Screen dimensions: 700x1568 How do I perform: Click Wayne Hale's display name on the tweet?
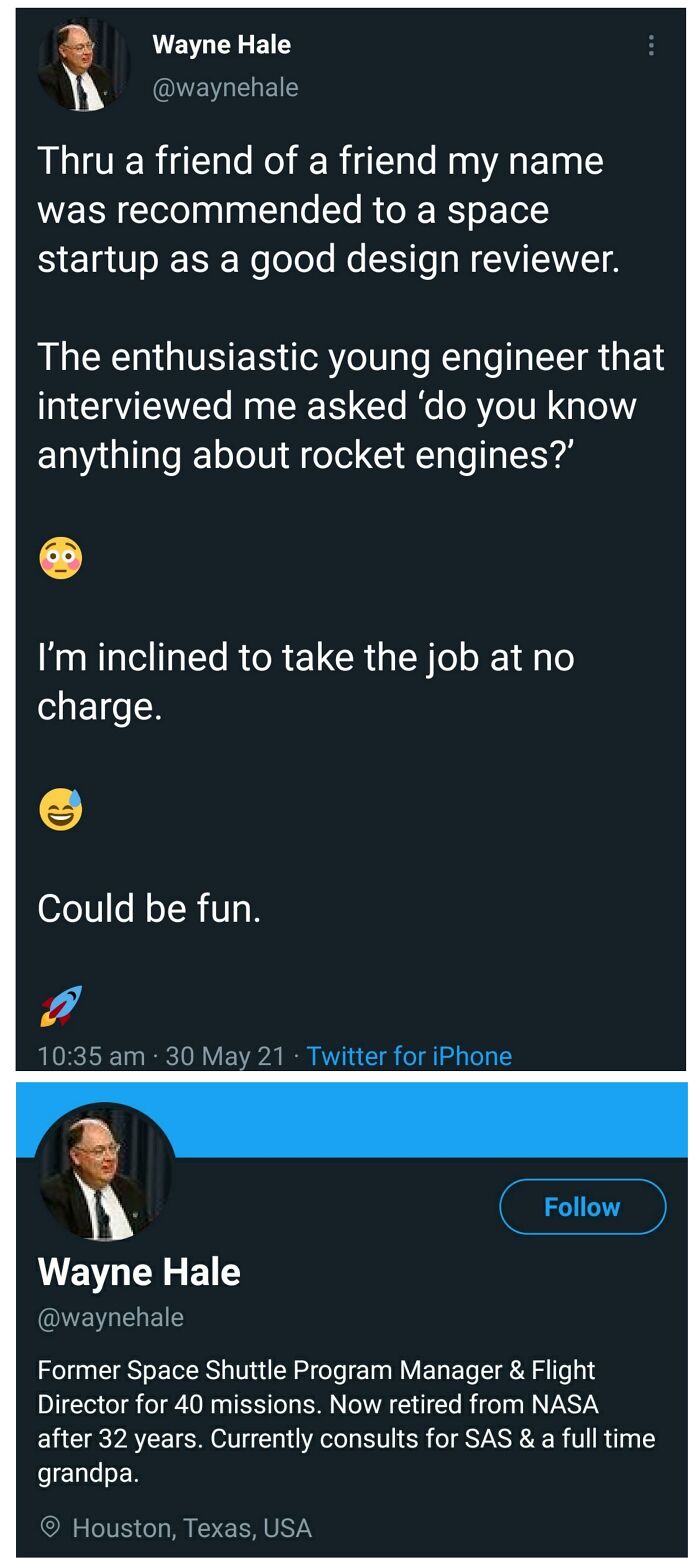tap(220, 44)
